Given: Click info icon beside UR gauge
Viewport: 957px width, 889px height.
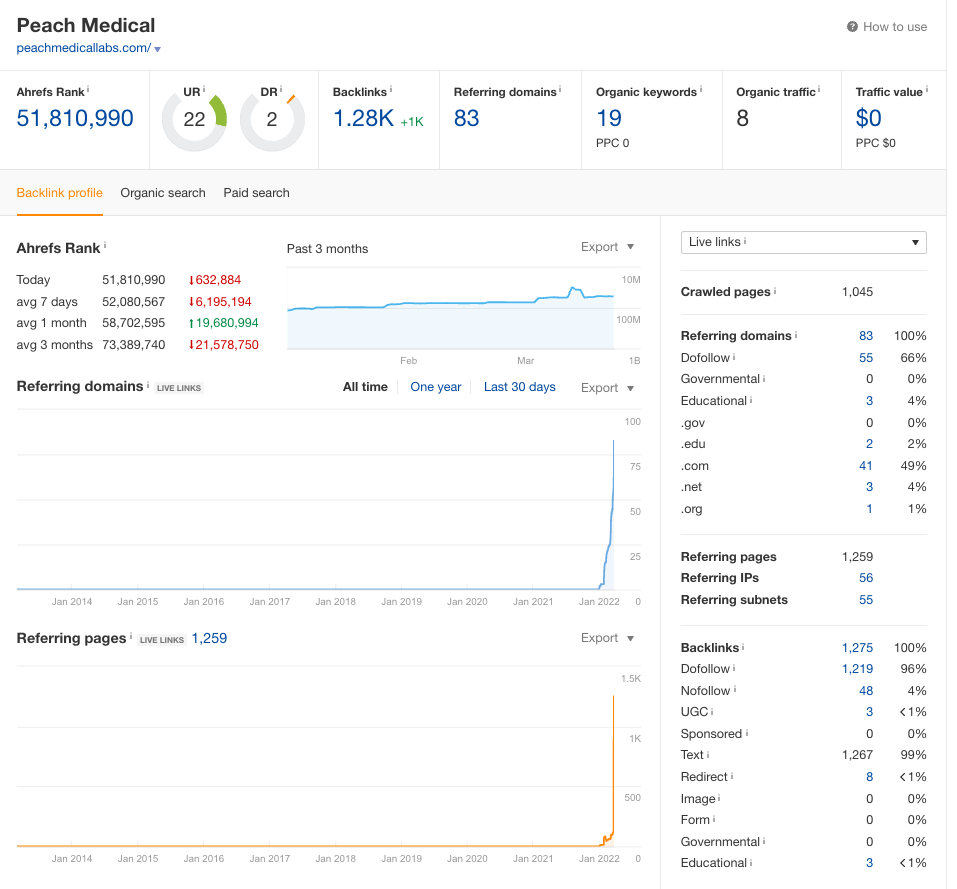Looking at the screenshot, I should [204, 90].
